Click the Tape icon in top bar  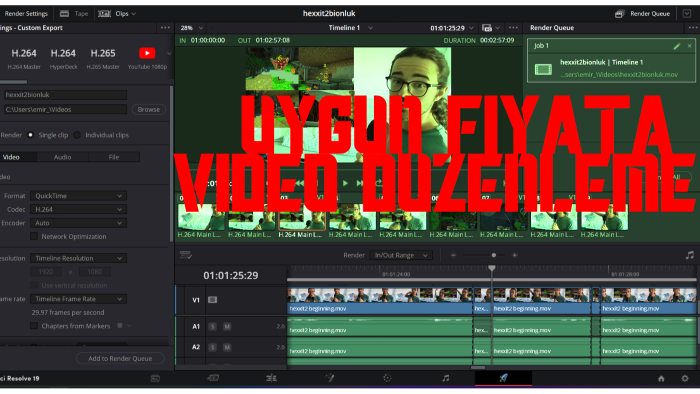[x=64, y=14]
